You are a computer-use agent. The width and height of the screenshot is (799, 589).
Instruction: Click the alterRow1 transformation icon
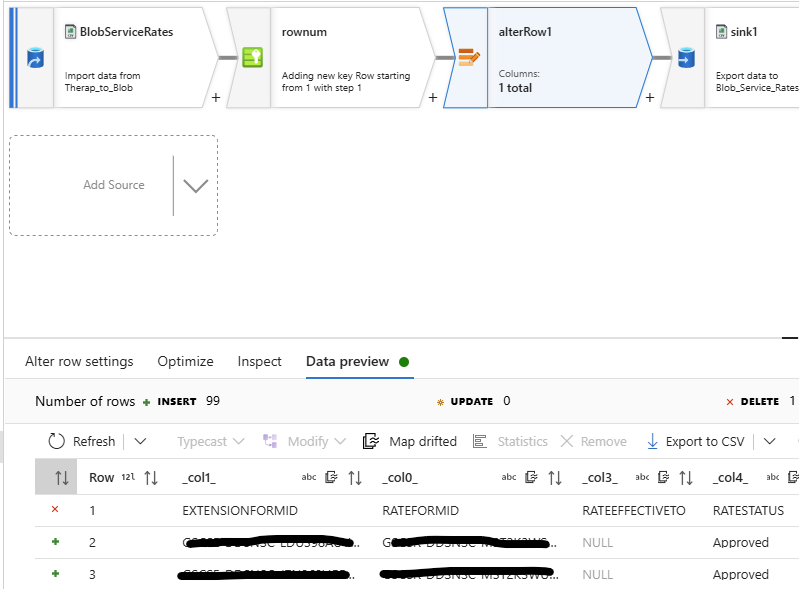[469, 57]
